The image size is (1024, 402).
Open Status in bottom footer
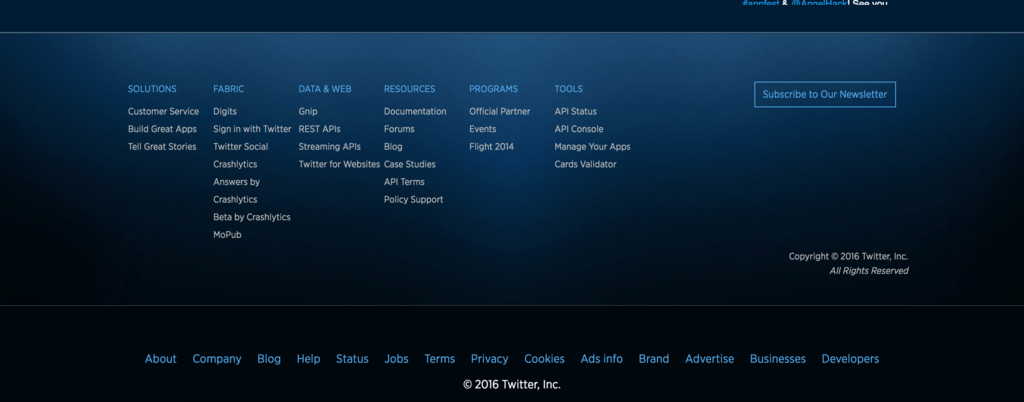point(352,359)
